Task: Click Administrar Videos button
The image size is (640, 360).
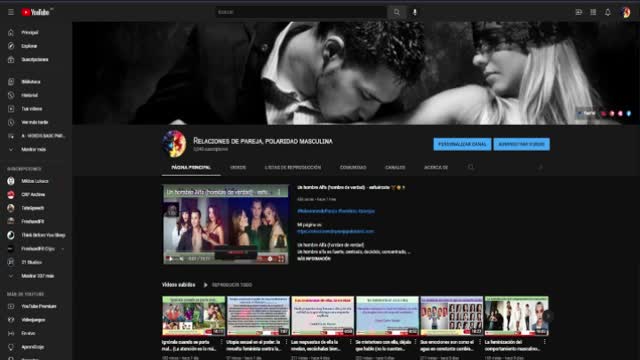Action: coord(522,144)
